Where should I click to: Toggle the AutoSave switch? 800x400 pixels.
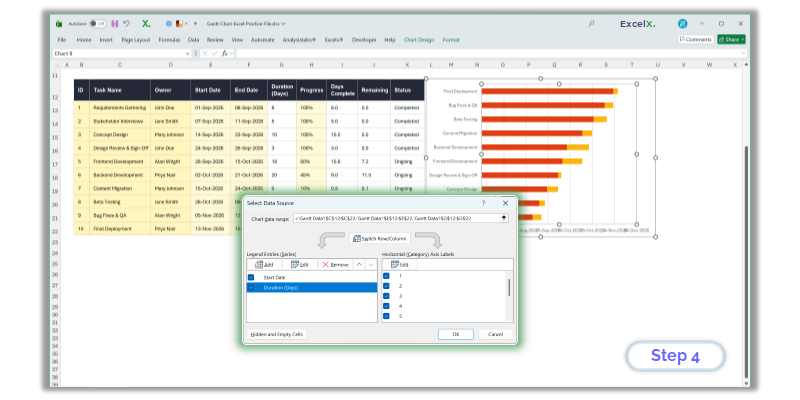(x=97, y=23)
